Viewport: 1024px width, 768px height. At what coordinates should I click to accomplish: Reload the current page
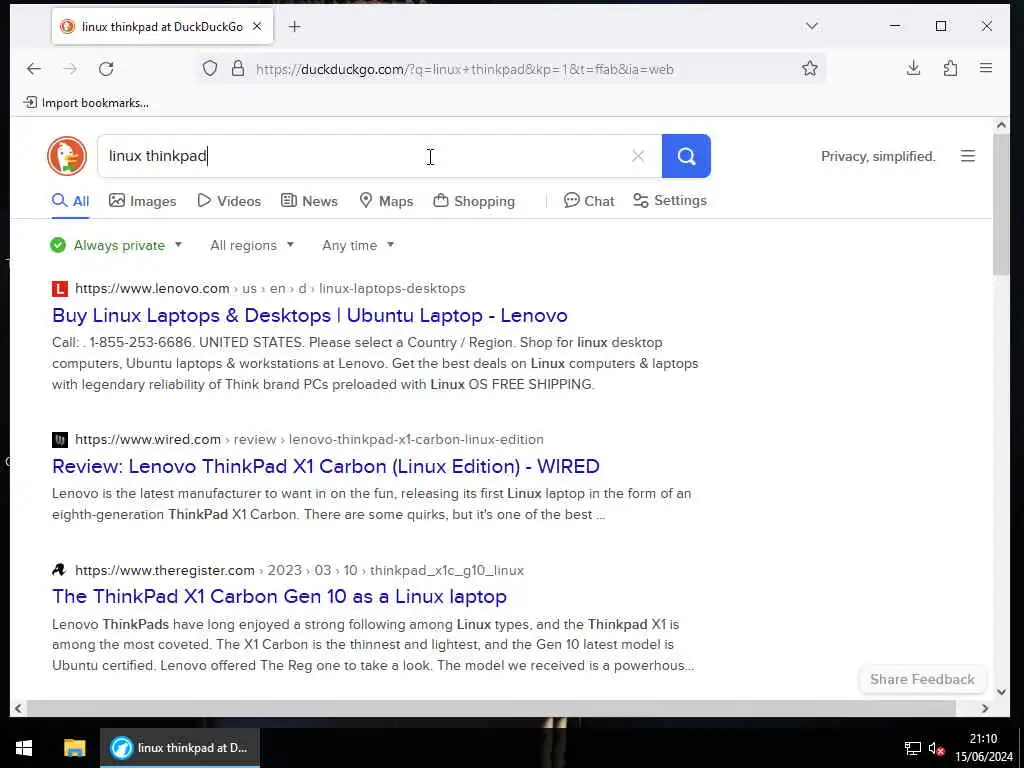click(106, 69)
